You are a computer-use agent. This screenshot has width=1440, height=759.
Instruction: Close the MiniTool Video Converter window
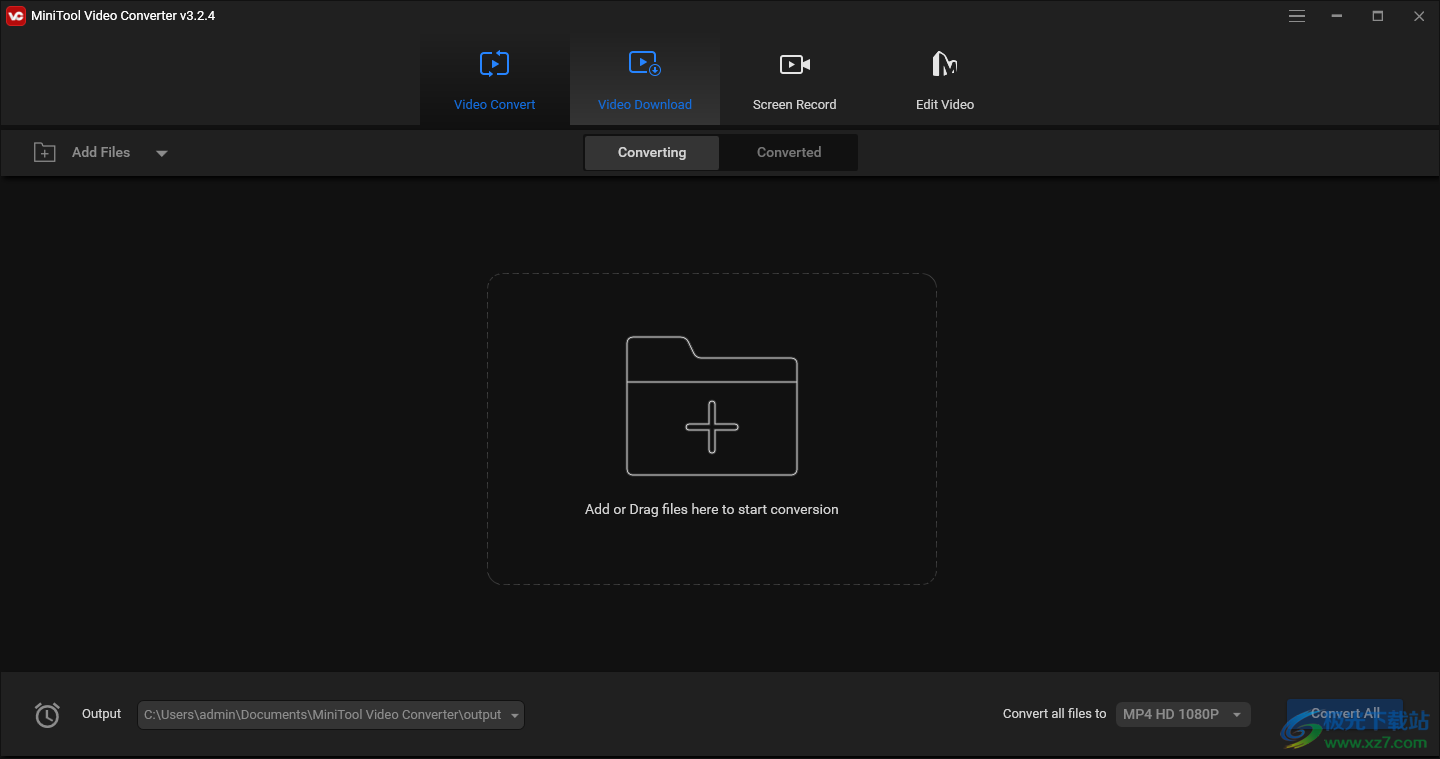(x=1419, y=16)
